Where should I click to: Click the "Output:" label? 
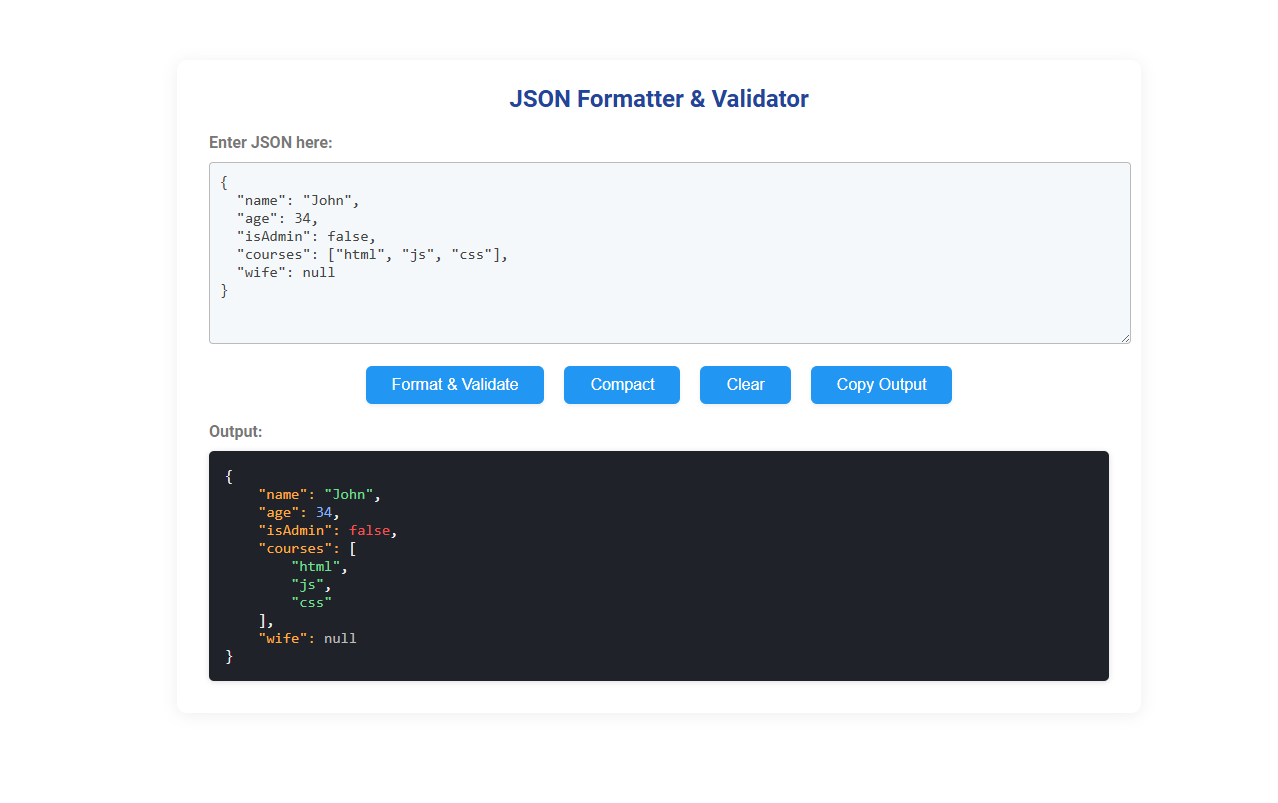pyautogui.click(x=236, y=431)
